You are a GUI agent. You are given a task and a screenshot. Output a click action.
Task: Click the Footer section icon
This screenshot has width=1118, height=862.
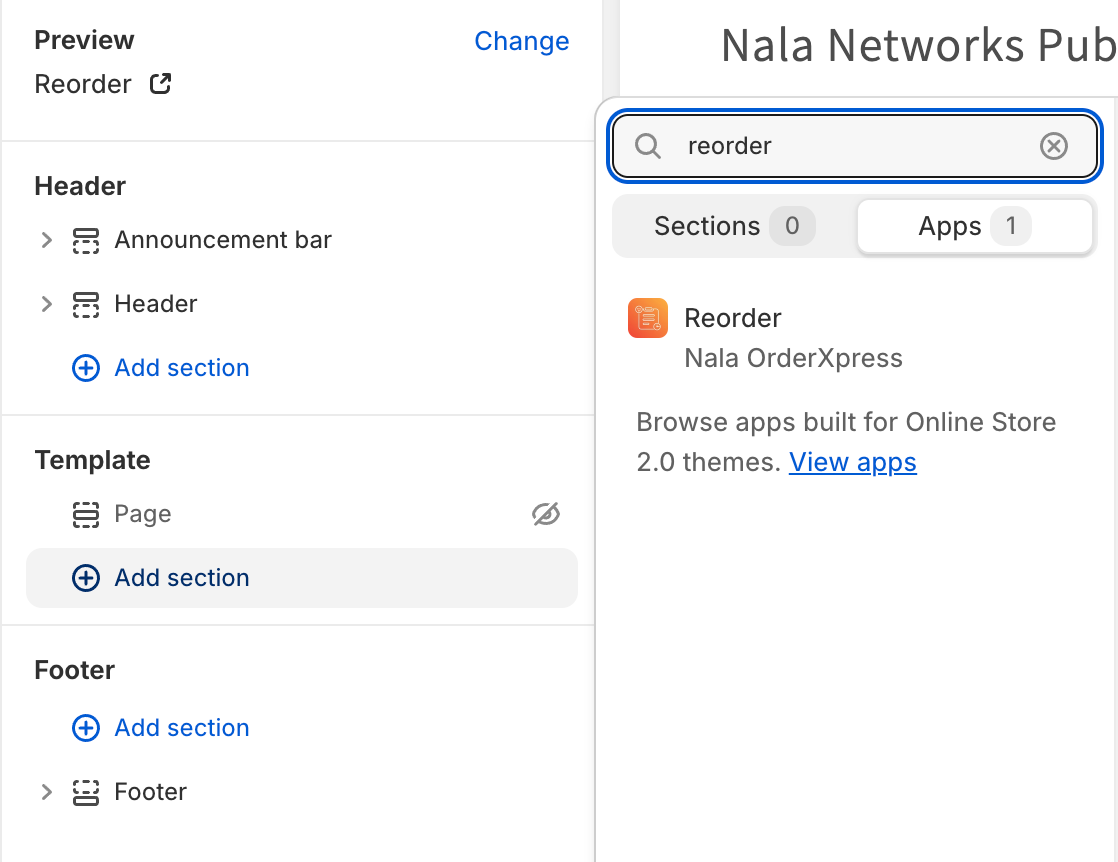[x=86, y=792]
